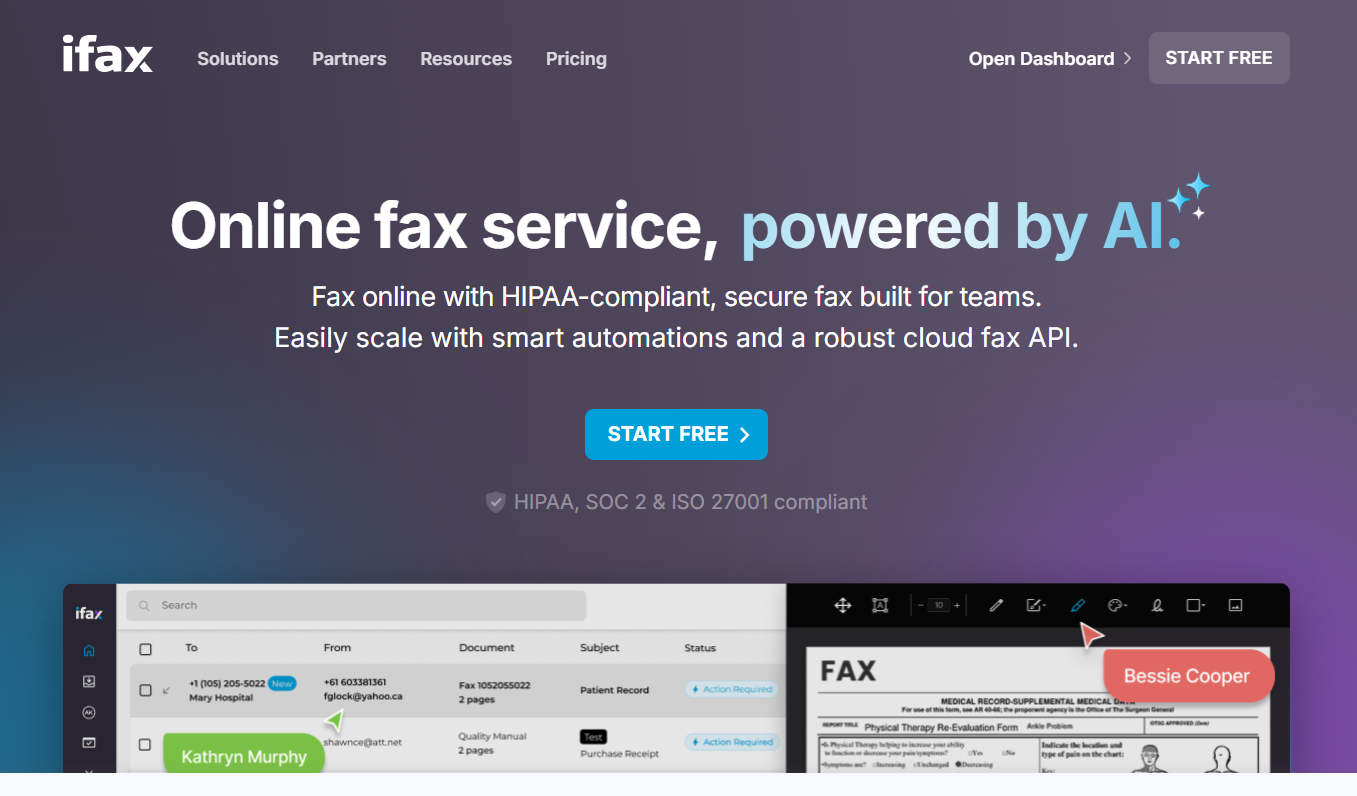Go to the Pricing page
The image size is (1357, 796).
(576, 59)
